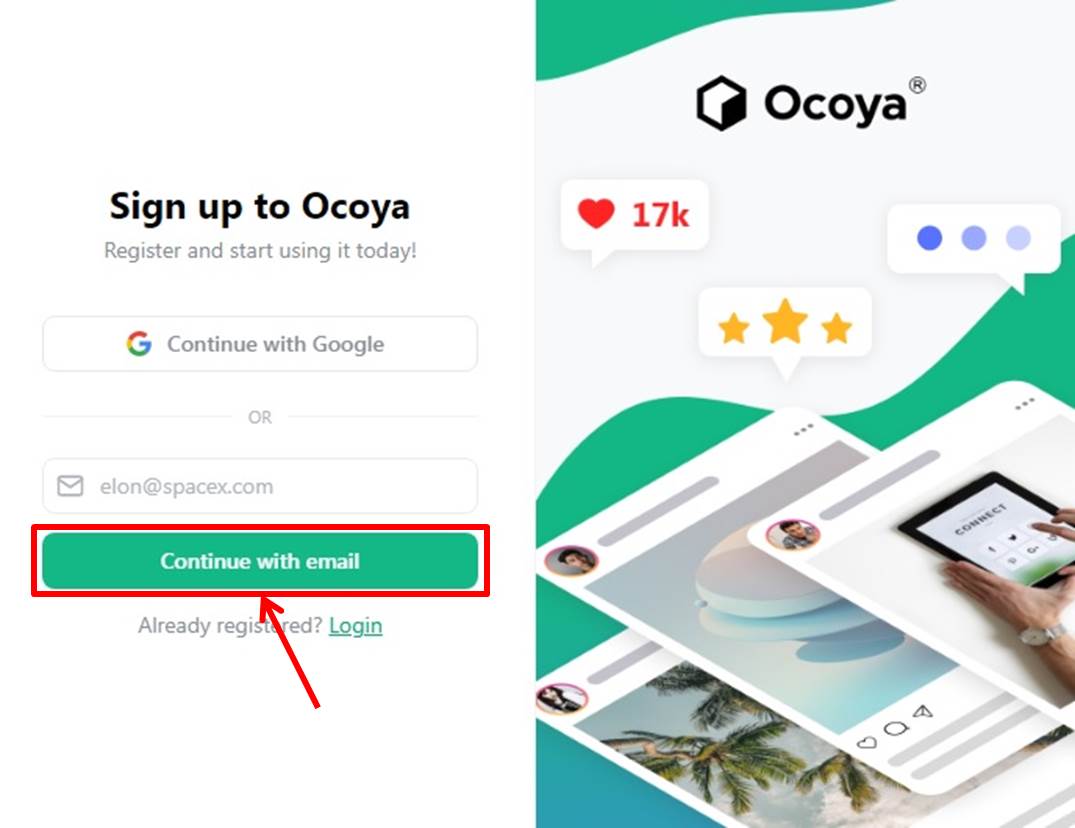This screenshot has height=828, width=1075.
Task: Click the small right gold star
Action: [x=836, y=328]
